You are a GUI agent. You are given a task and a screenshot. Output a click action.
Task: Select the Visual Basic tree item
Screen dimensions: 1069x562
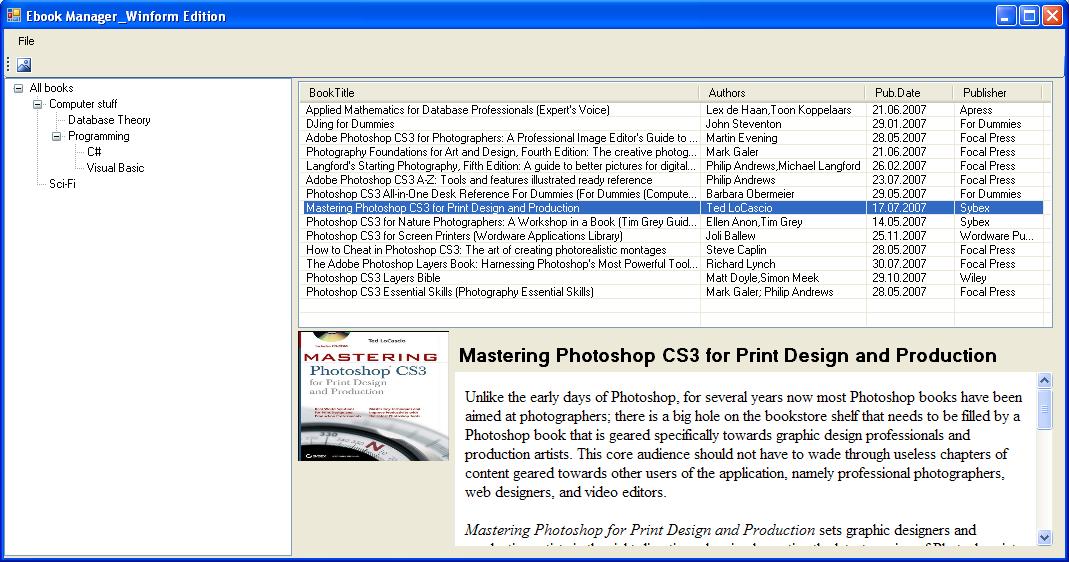[x=115, y=168]
